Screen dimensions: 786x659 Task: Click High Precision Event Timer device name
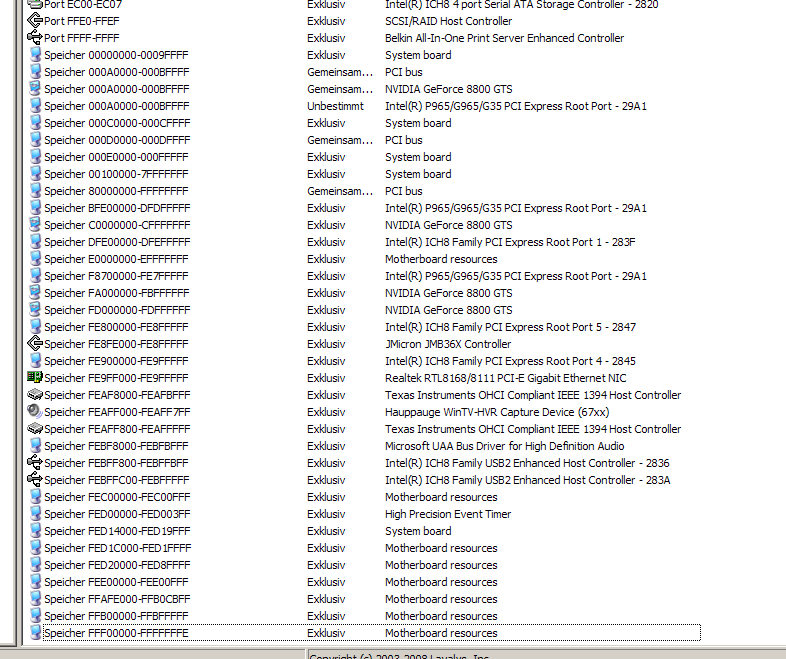(448, 514)
